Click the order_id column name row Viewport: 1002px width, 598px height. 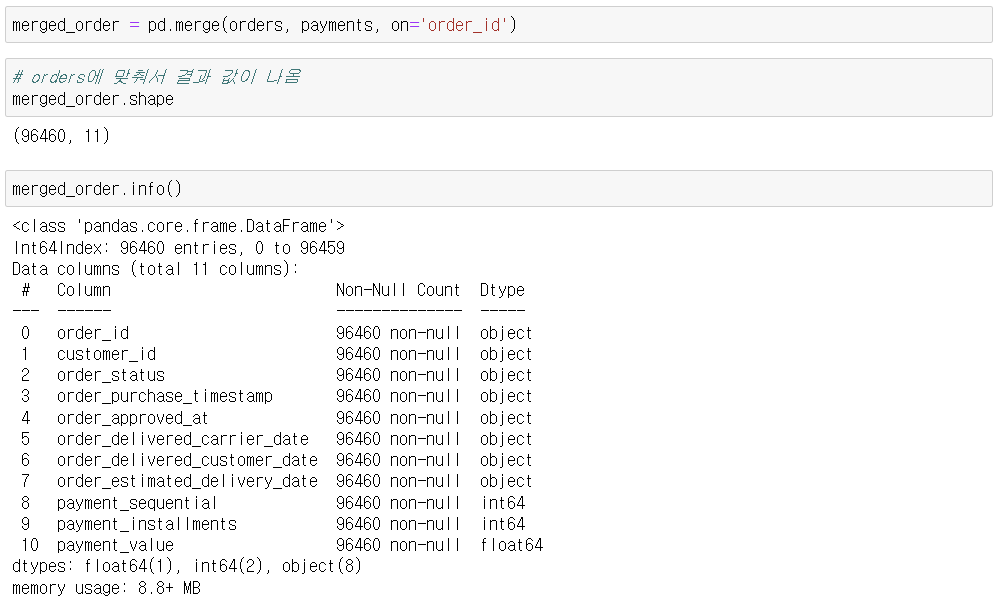click(x=93, y=333)
